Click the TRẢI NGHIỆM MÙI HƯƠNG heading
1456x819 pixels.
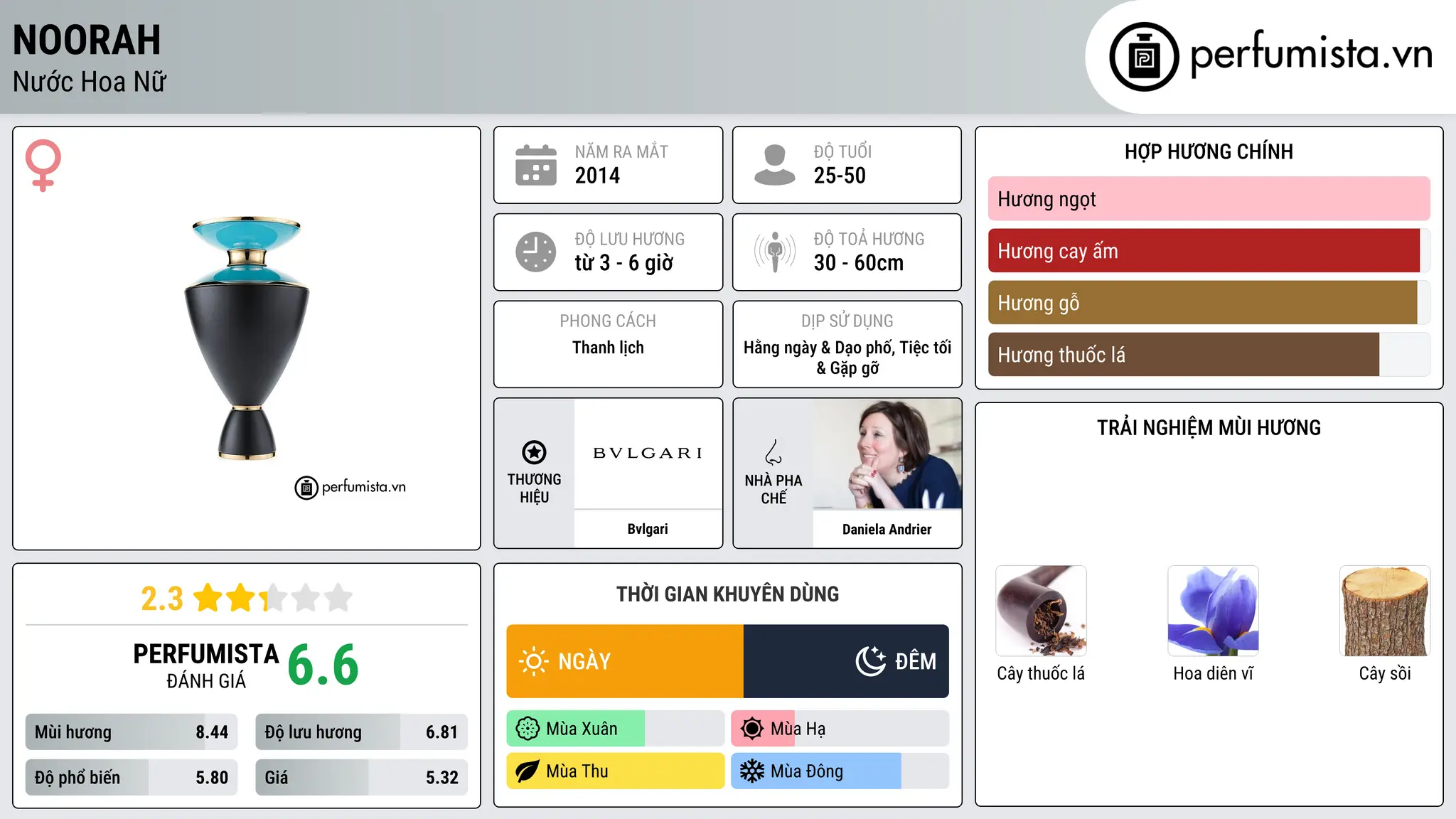click(1209, 428)
